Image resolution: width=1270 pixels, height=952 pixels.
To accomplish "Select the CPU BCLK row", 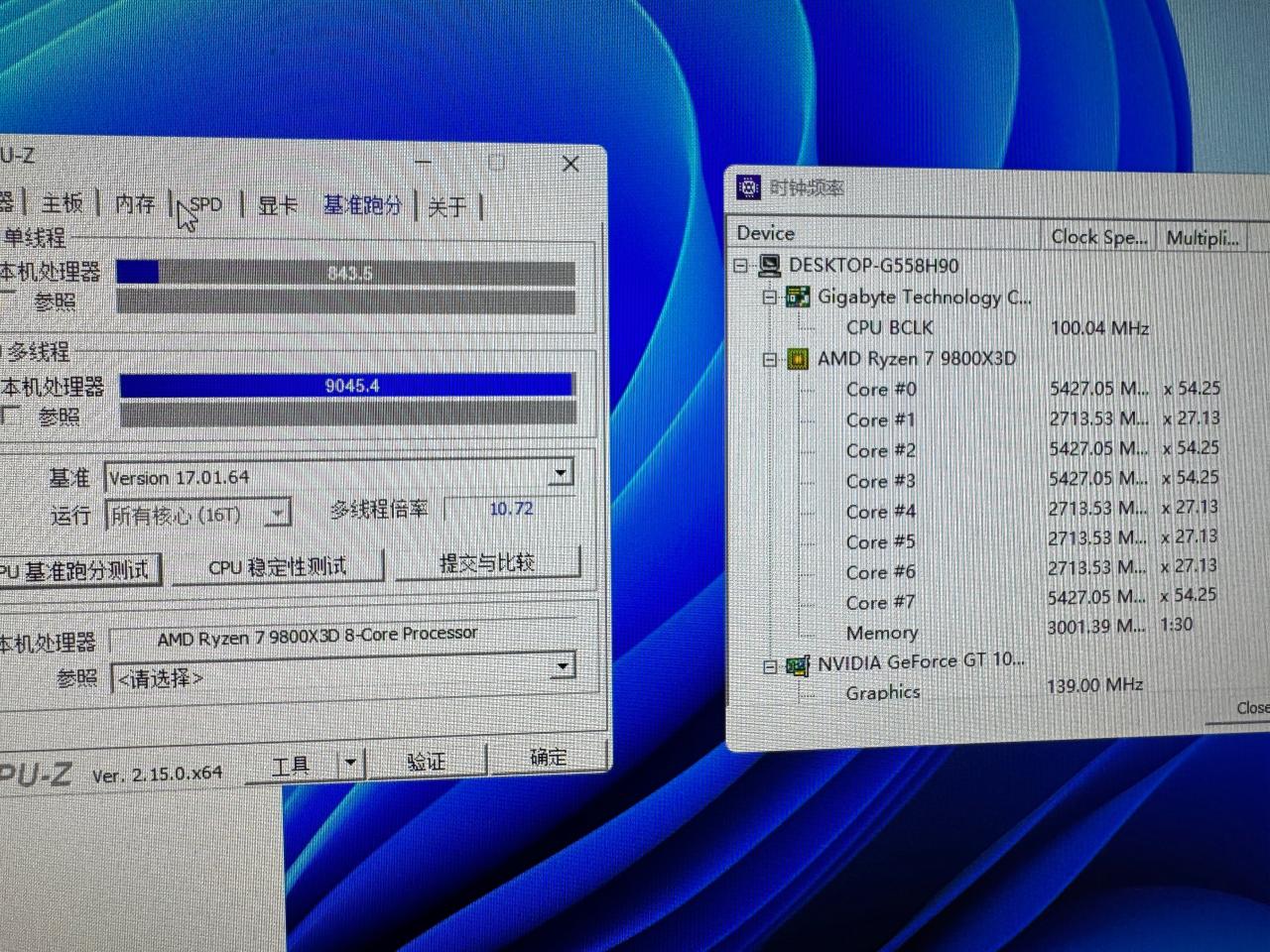I will tap(889, 327).
